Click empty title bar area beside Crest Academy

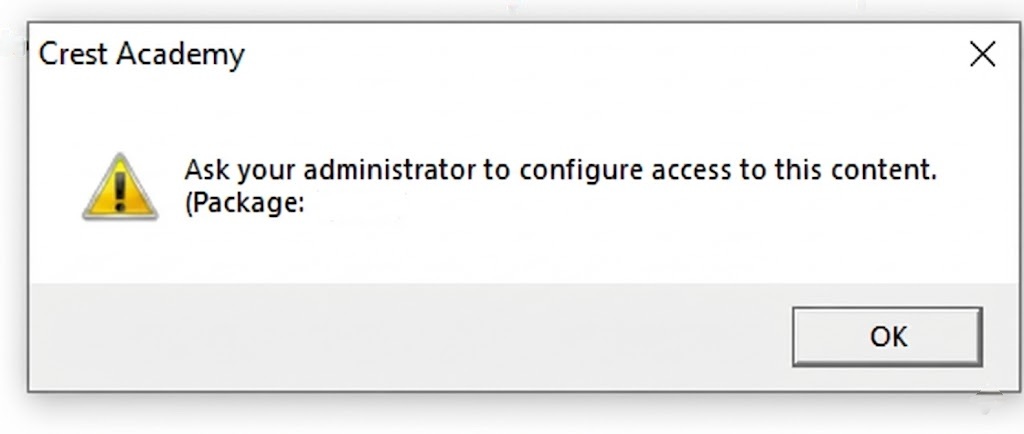tap(600, 54)
